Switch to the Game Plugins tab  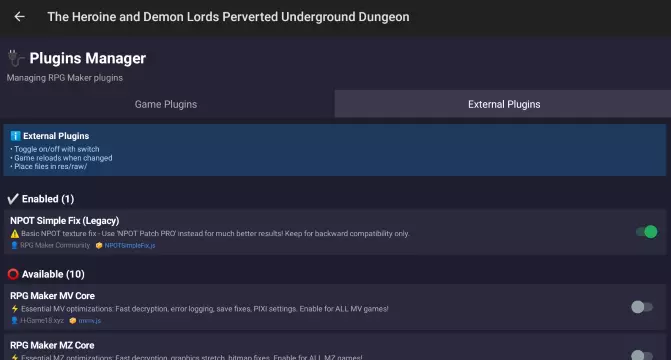pyautogui.click(x=166, y=104)
